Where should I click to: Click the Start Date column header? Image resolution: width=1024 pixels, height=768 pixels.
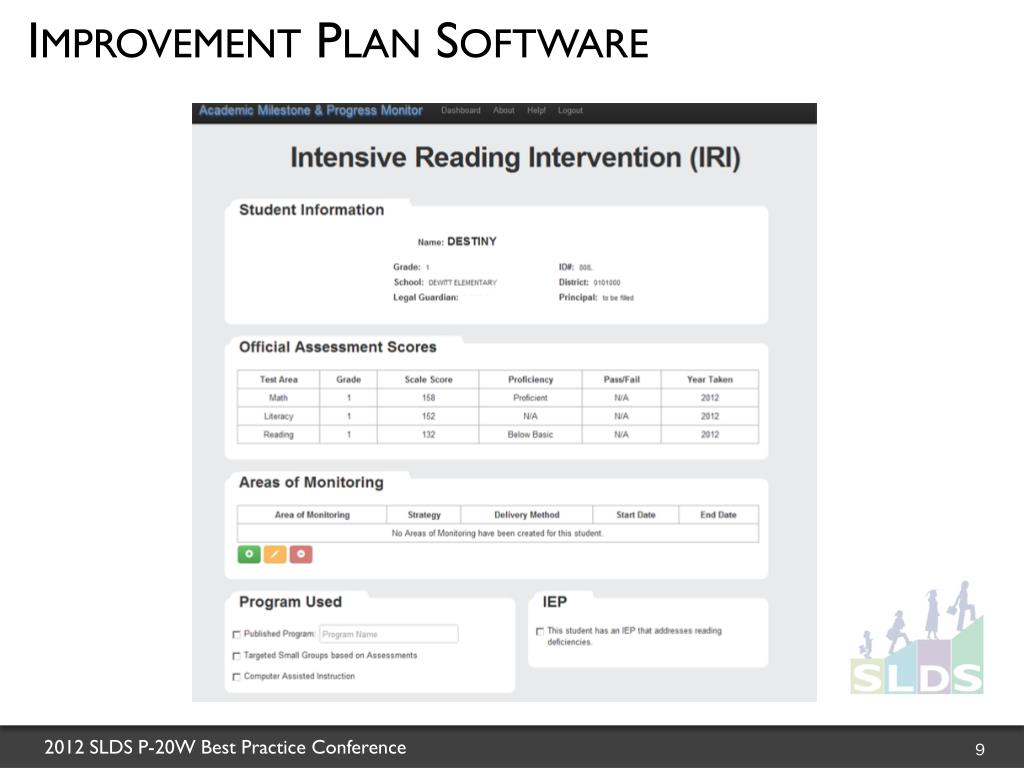tap(635, 515)
